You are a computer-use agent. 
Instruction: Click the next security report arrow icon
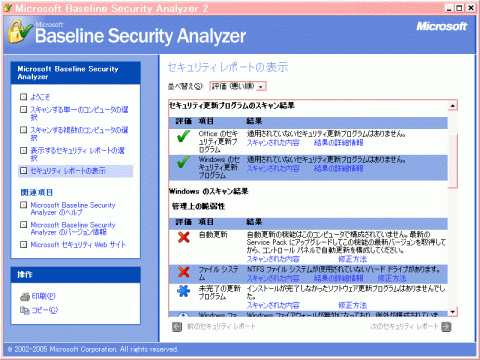point(446,327)
